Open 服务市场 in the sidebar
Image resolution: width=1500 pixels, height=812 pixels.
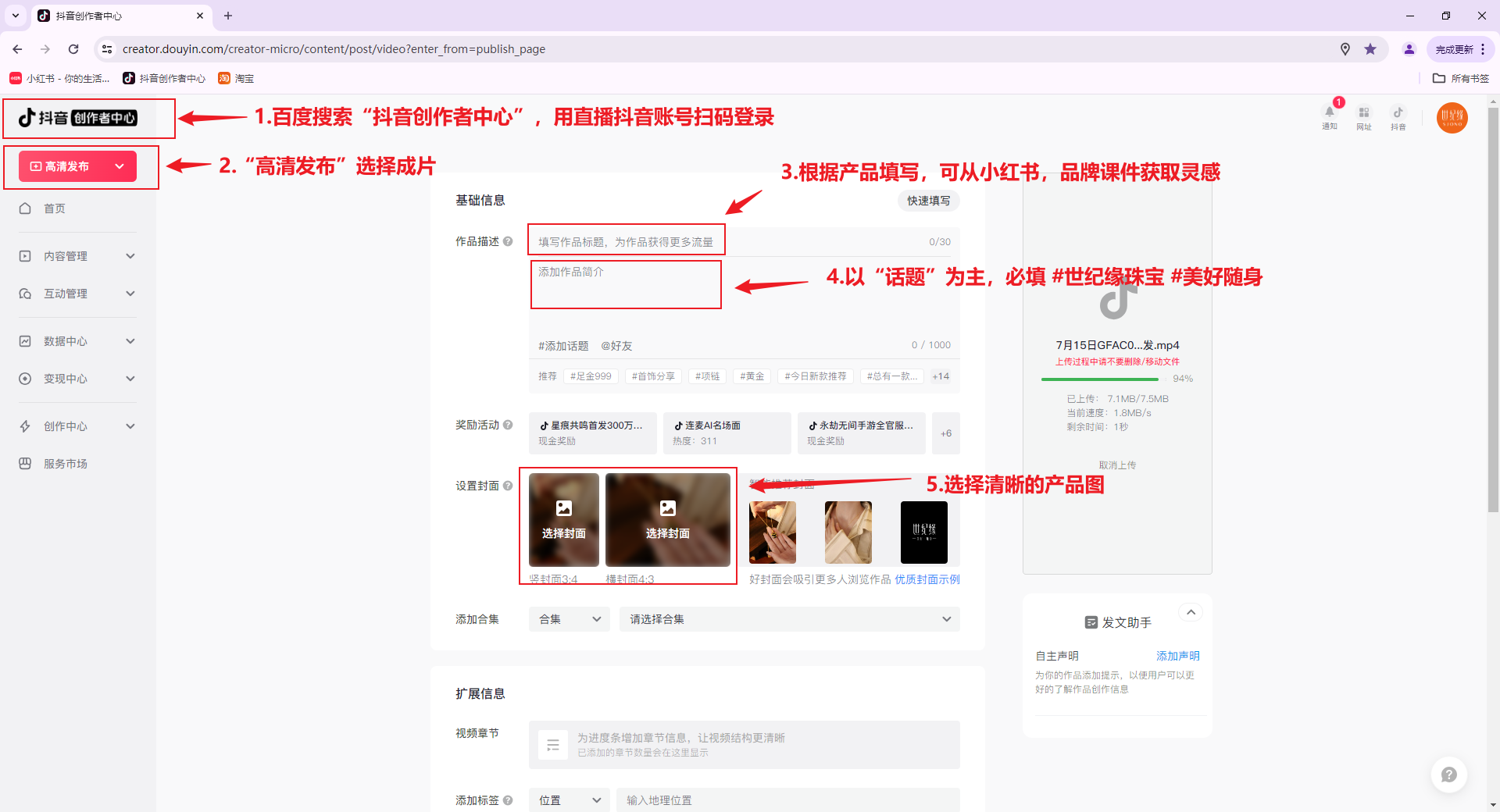(66, 464)
